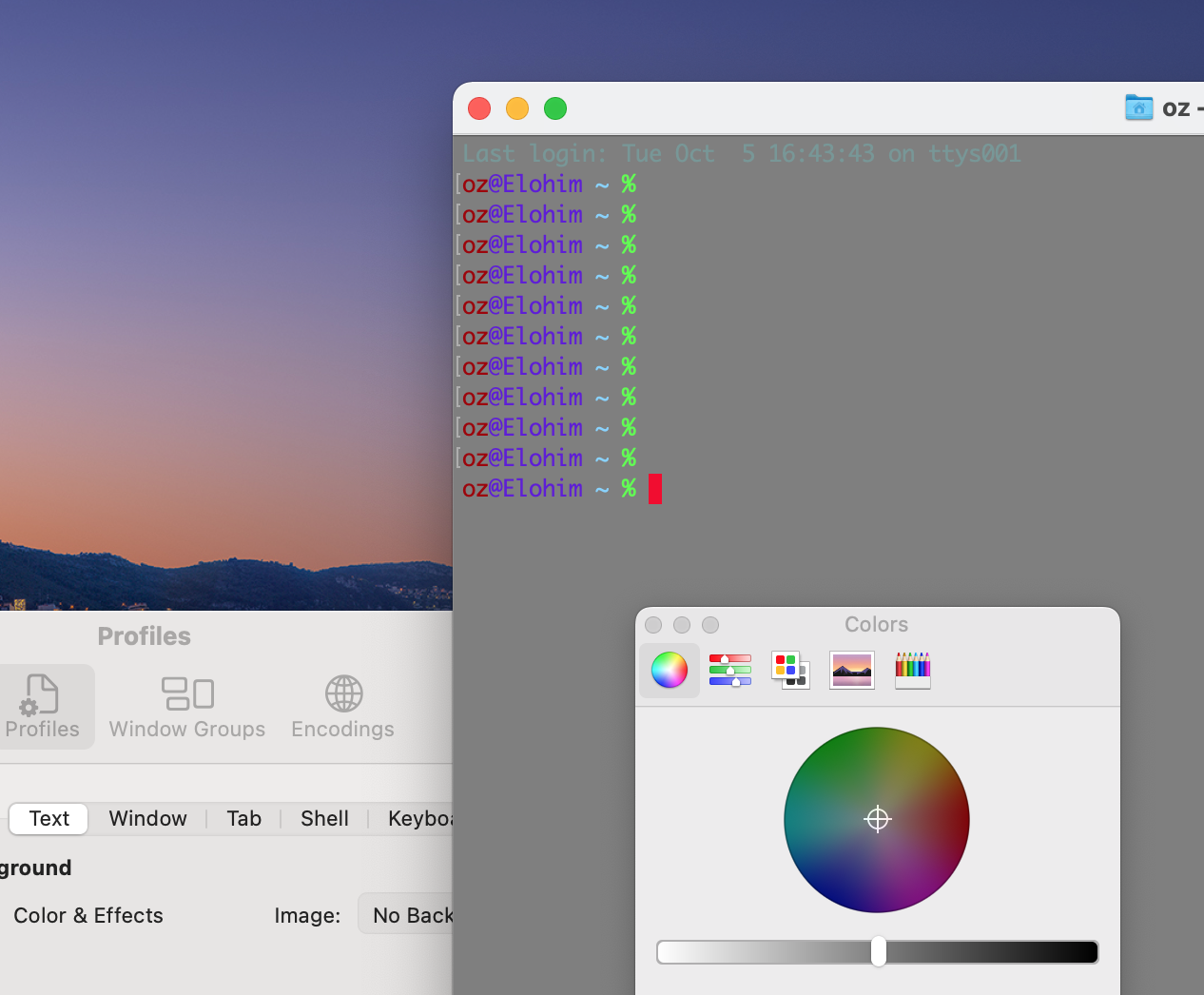Select the color wheel picker mode
1204x995 pixels.
(x=670, y=670)
